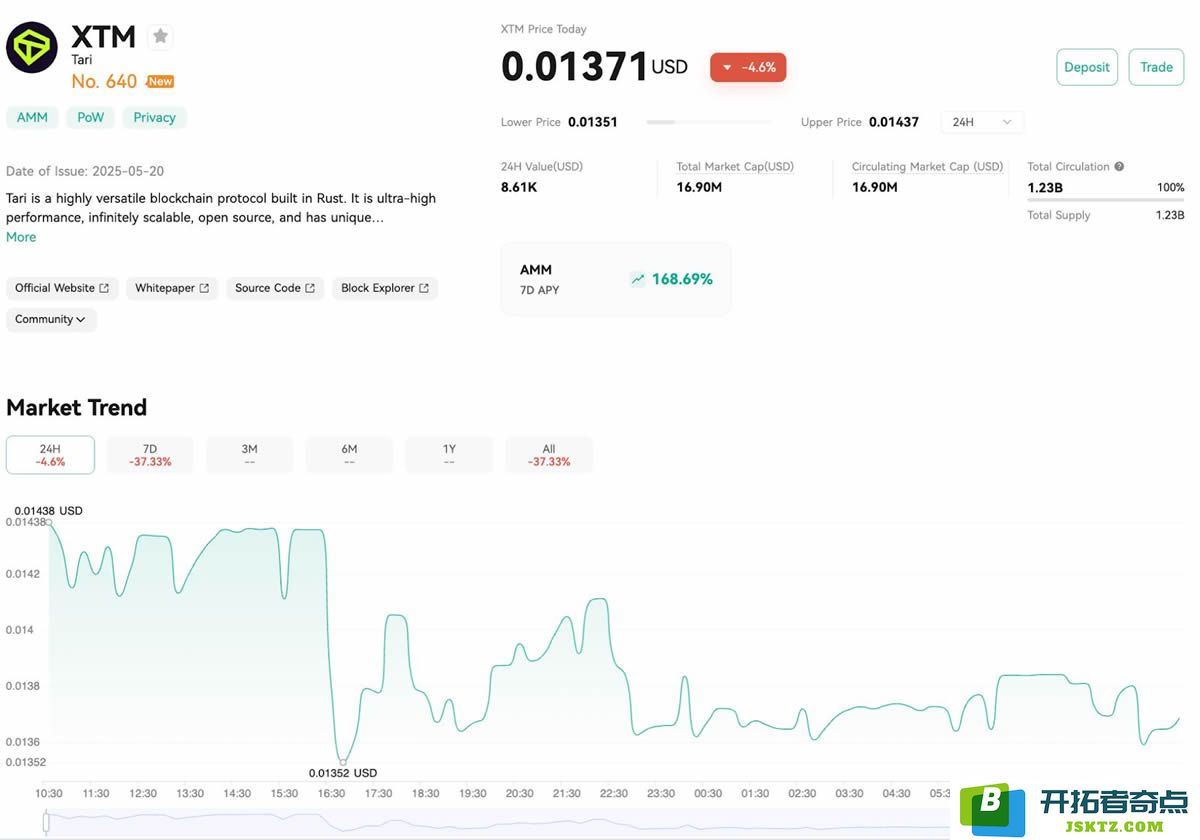The image size is (1200, 840).
Task: Click the Date of Issue: 2025-05-20 text
Action: [x=85, y=171]
